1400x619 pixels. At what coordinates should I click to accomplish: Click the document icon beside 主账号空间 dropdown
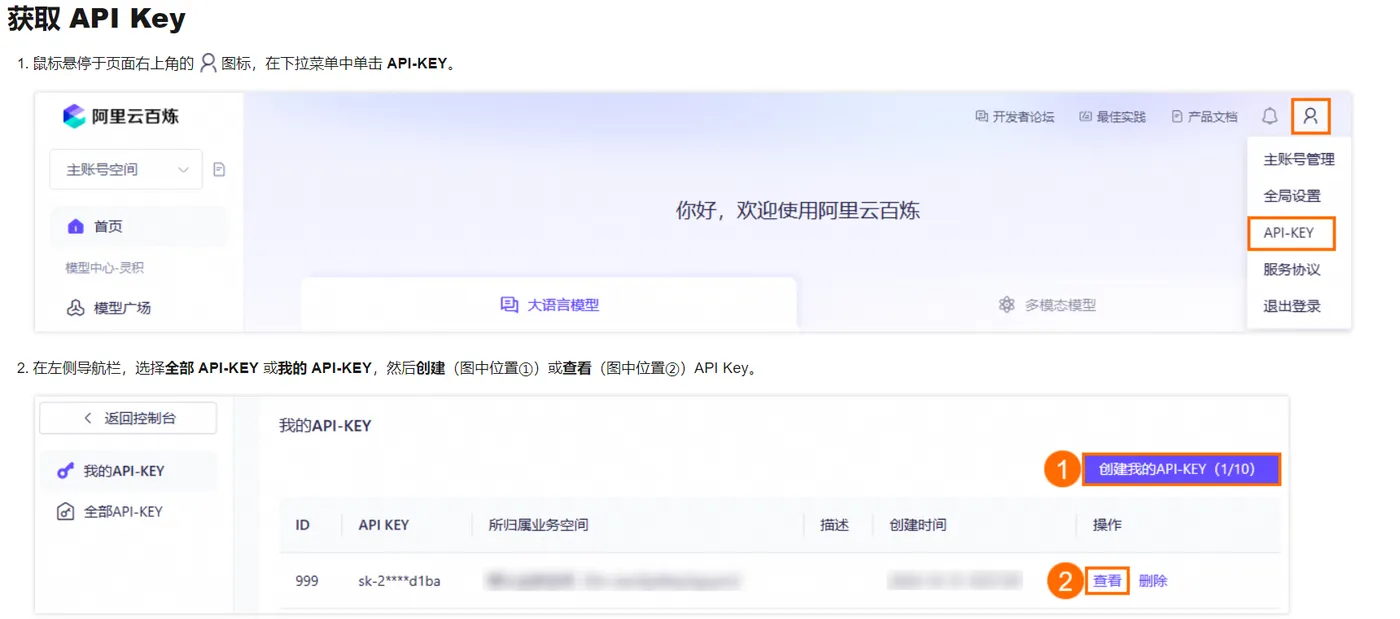219,170
